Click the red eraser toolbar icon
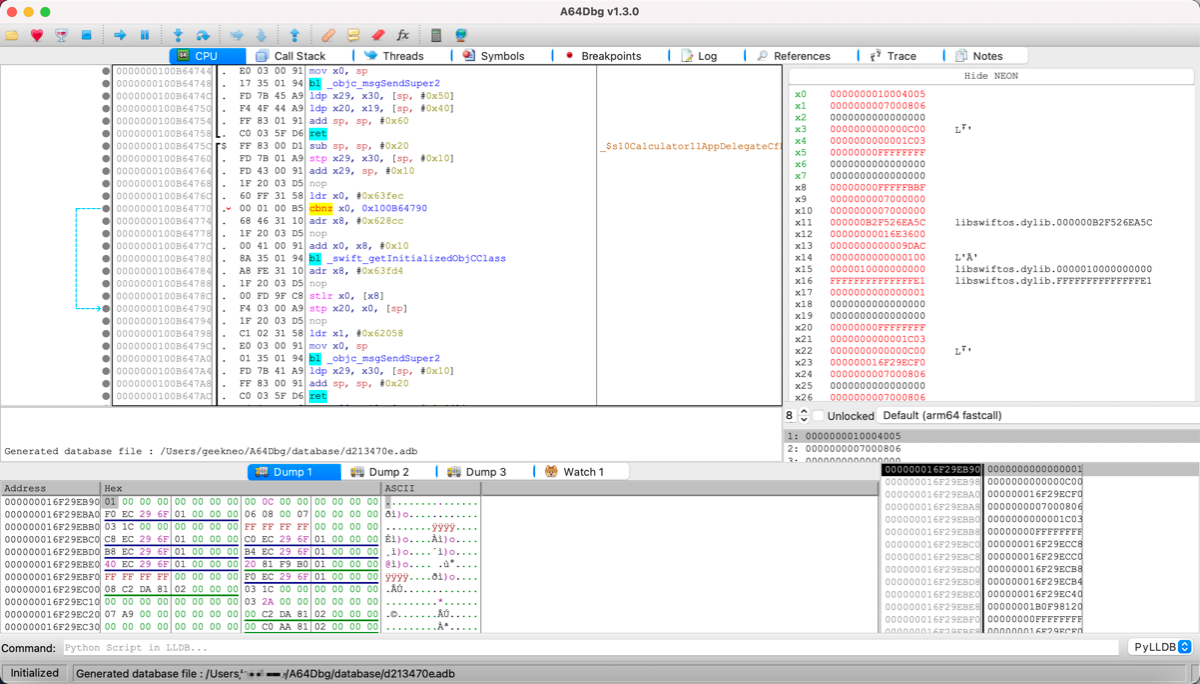The width and height of the screenshot is (1200, 684). point(378,35)
